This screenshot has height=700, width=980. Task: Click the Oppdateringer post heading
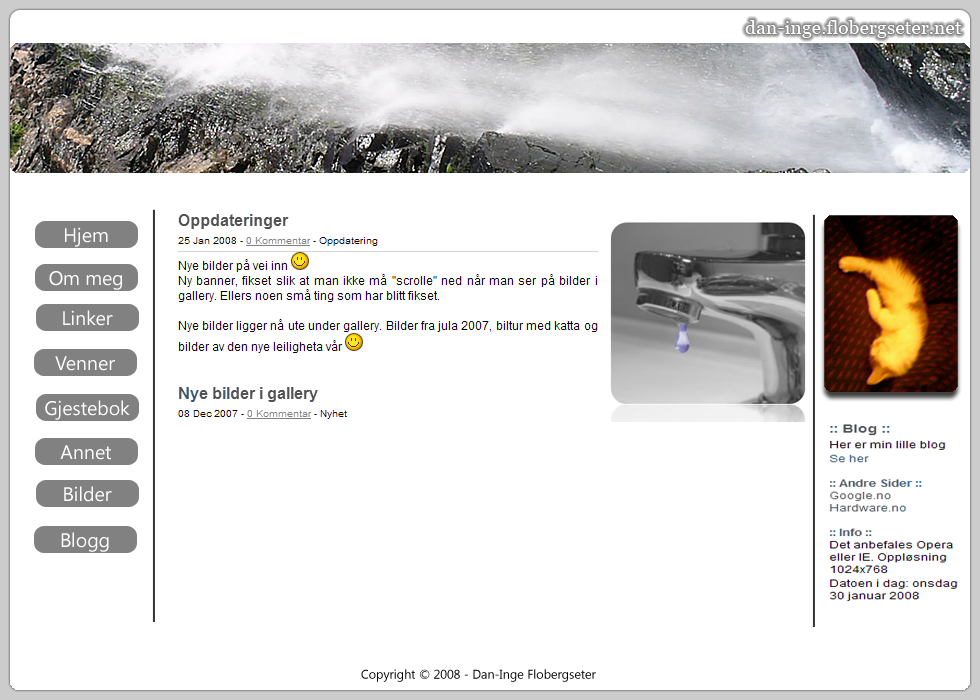coord(233,220)
